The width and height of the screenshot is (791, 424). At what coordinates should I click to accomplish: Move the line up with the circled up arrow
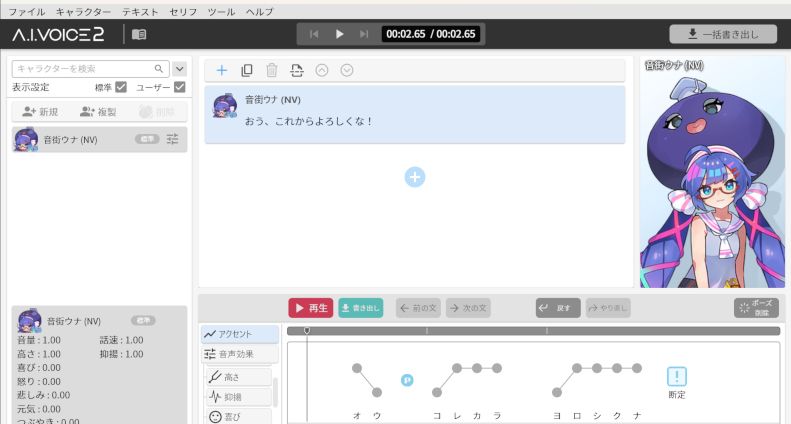[x=321, y=70]
